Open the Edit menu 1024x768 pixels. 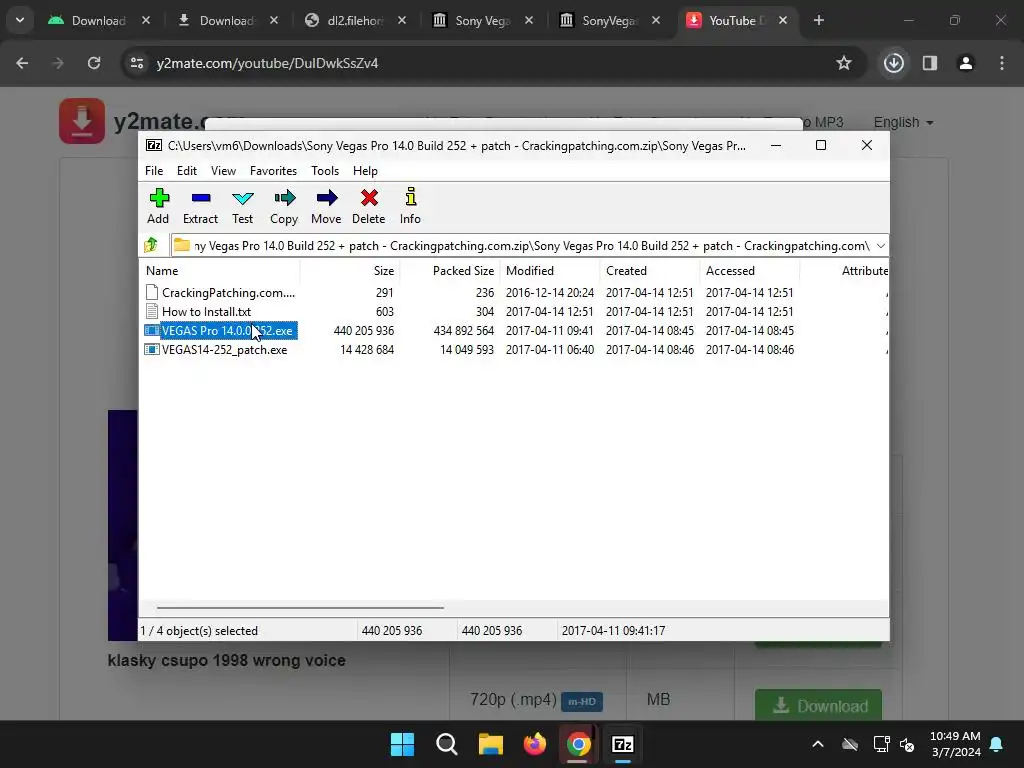[x=187, y=170]
